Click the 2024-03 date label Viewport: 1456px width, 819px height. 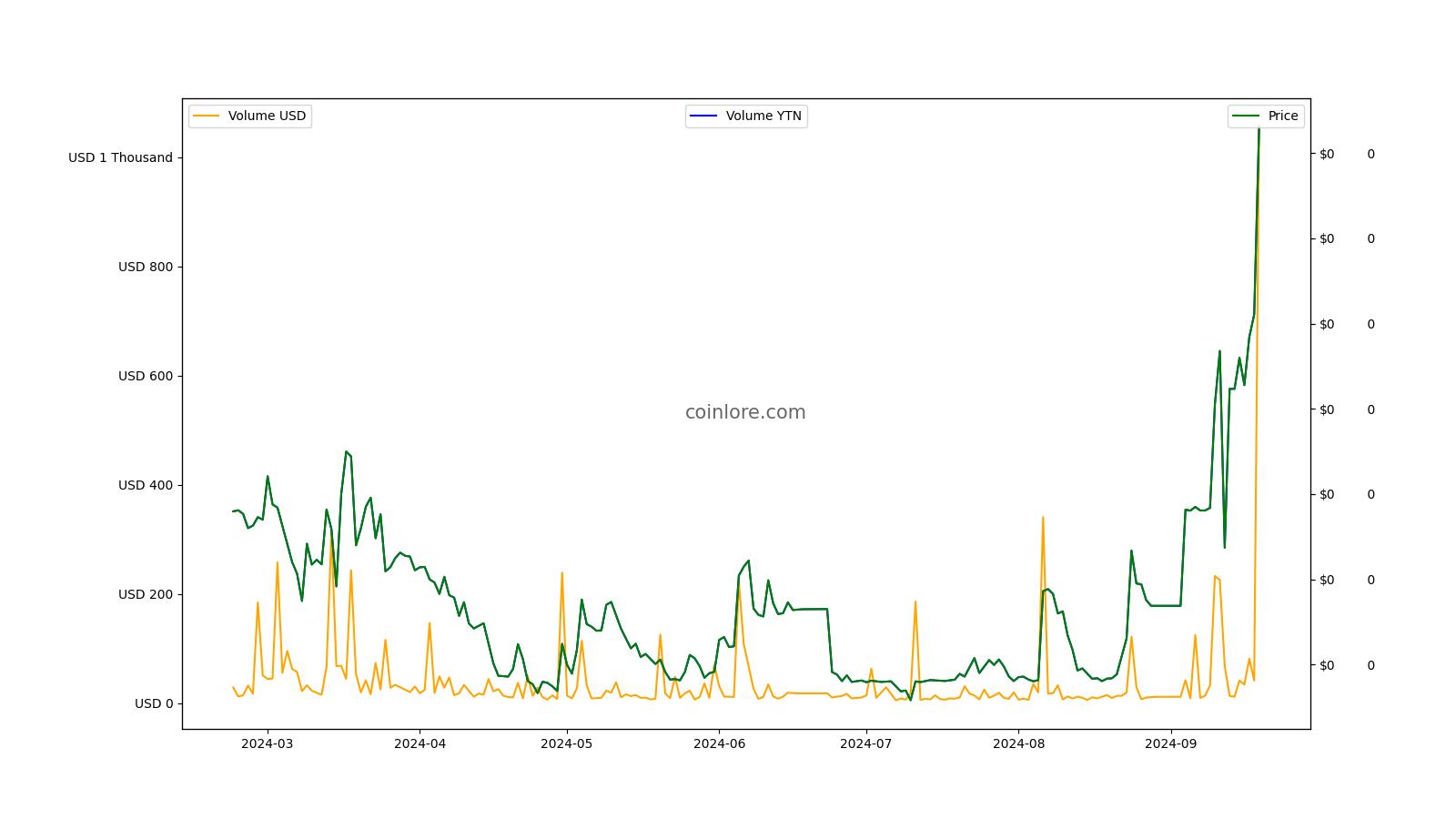pos(268,743)
